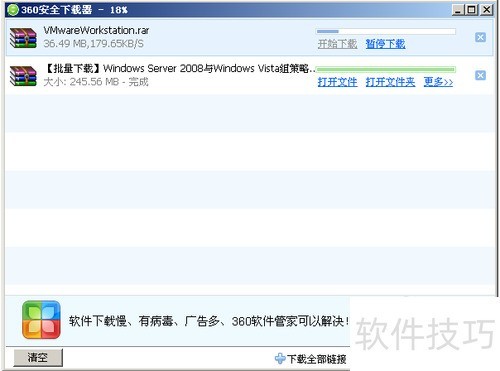Select the VMwareWorkstation.rar archive icon
Screen dimensions: 500x371
(x=23, y=38)
